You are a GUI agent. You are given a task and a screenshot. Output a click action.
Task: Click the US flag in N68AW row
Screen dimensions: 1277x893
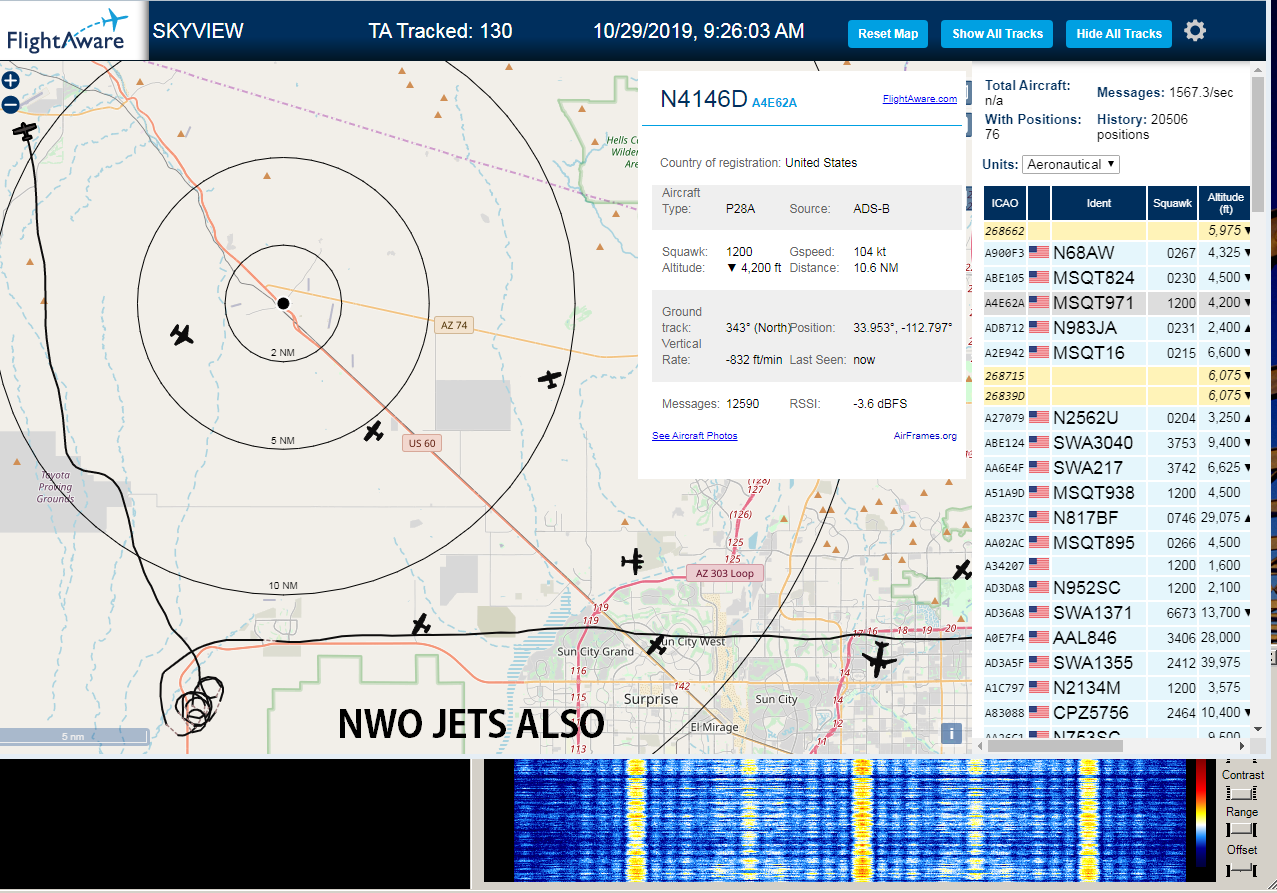1039,253
